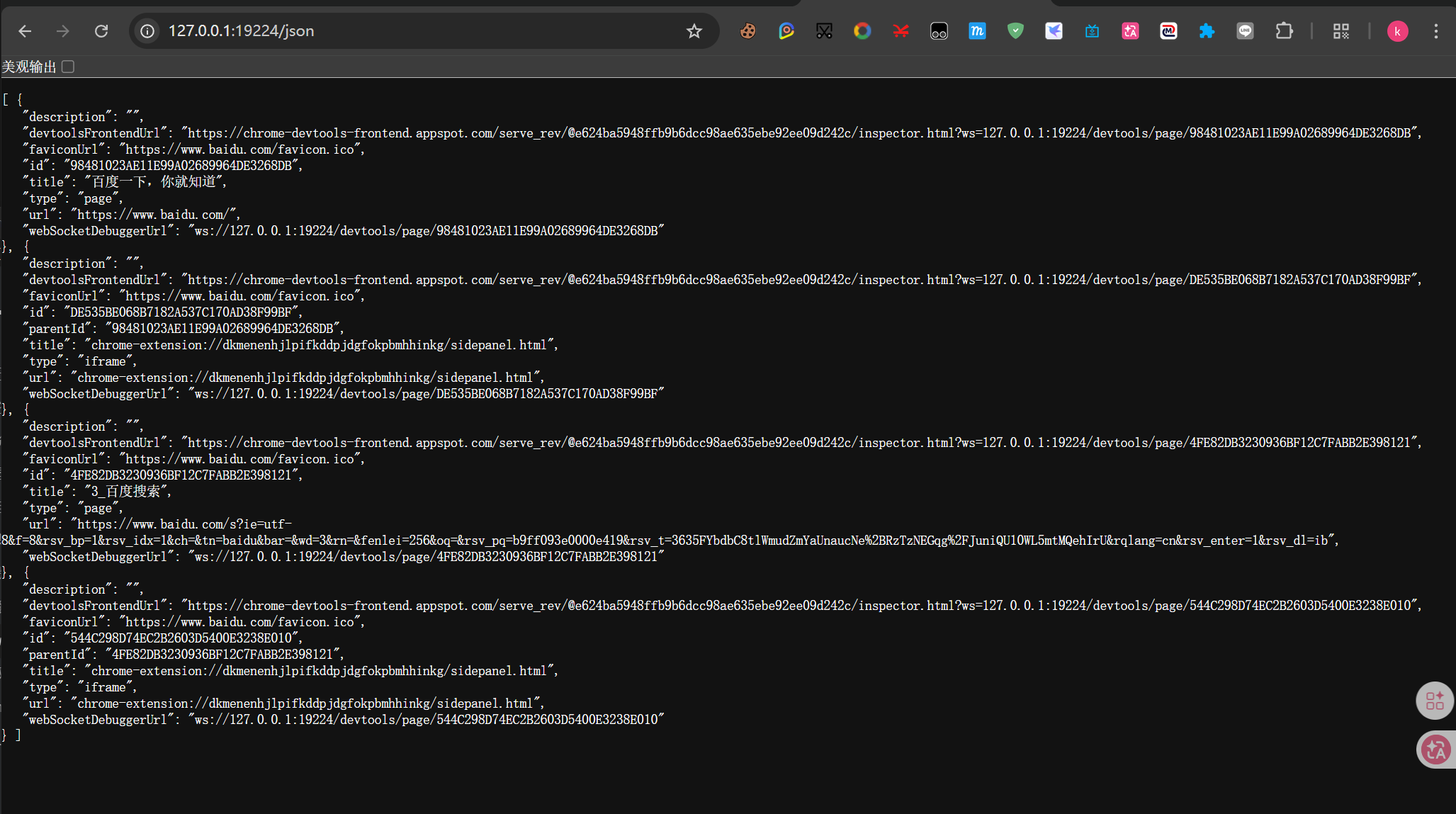Open the blue TV download extension
The height and width of the screenshot is (814, 1456).
[x=1092, y=31]
